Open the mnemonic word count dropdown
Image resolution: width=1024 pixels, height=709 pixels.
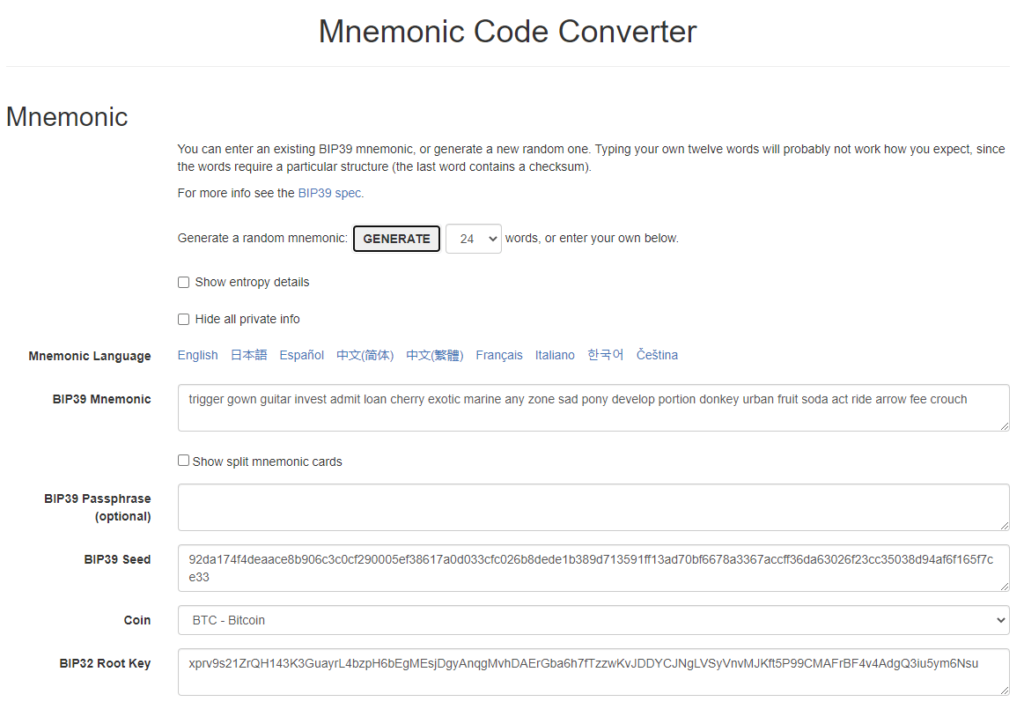[x=473, y=238]
